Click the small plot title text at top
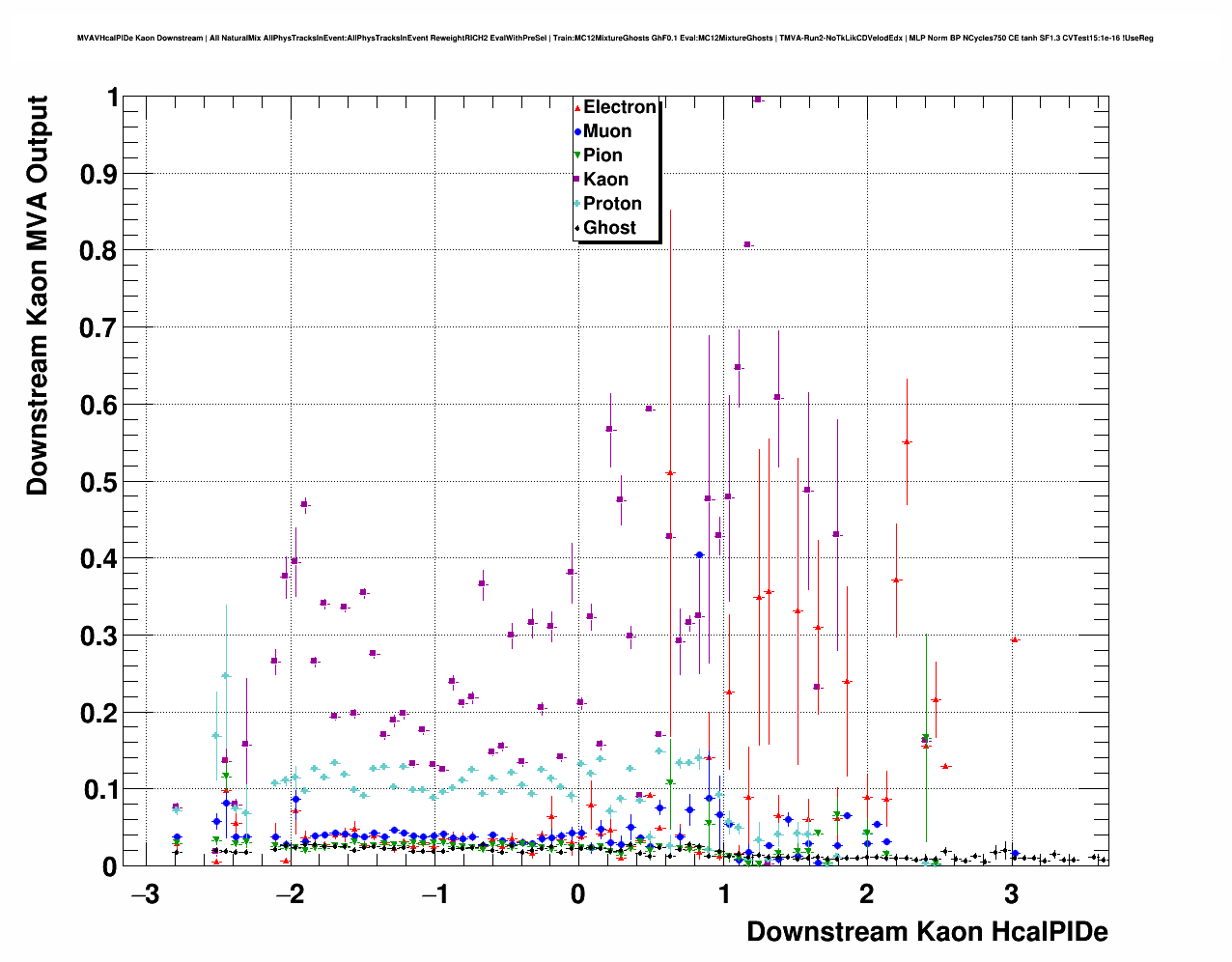 coord(615,39)
